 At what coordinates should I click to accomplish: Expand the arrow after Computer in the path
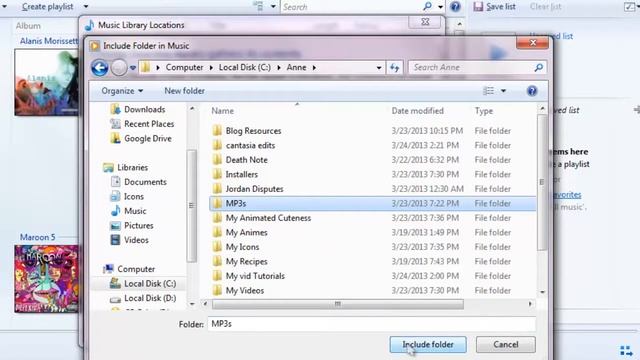click(211, 67)
